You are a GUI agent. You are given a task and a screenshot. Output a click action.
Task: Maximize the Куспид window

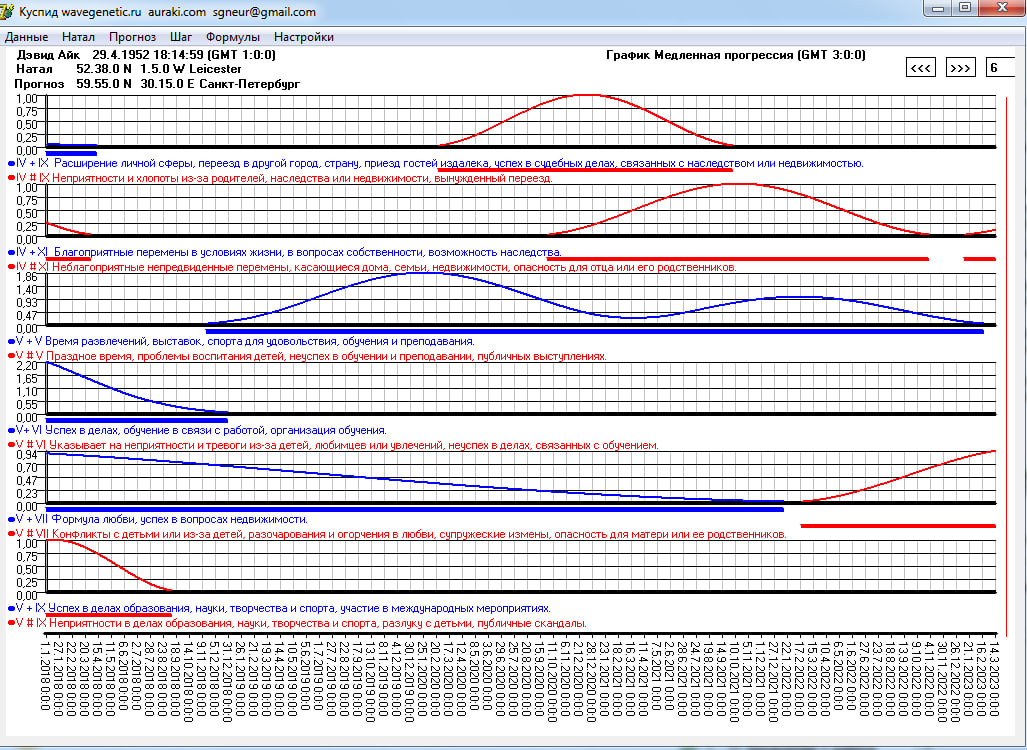[x=964, y=8]
